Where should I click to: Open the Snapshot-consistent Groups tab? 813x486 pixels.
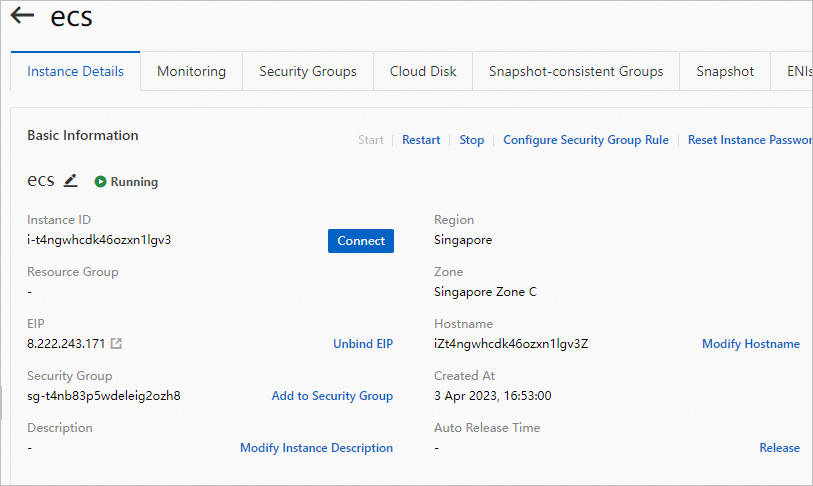576,72
